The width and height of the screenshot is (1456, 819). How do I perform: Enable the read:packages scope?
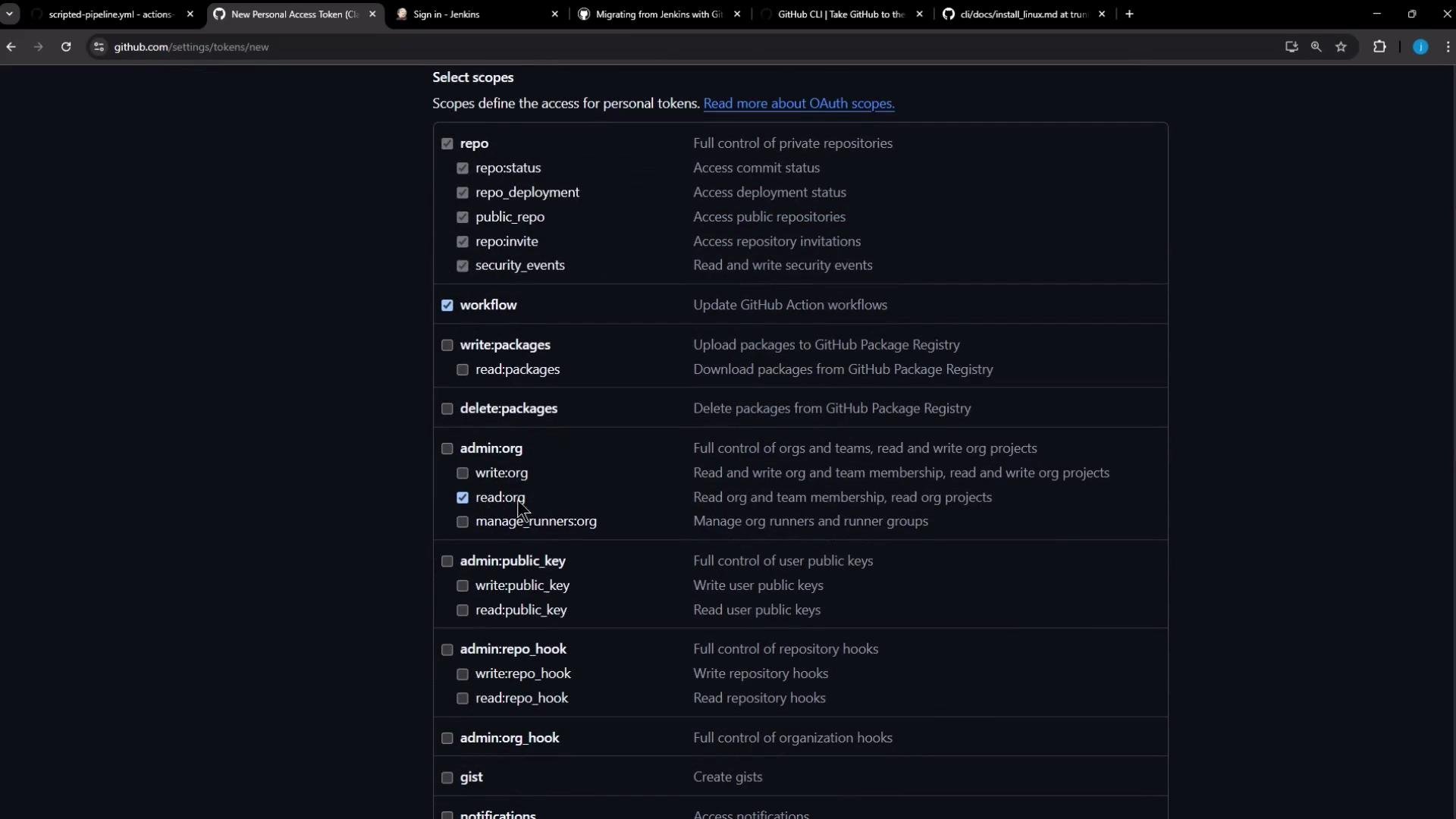[x=463, y=370]
